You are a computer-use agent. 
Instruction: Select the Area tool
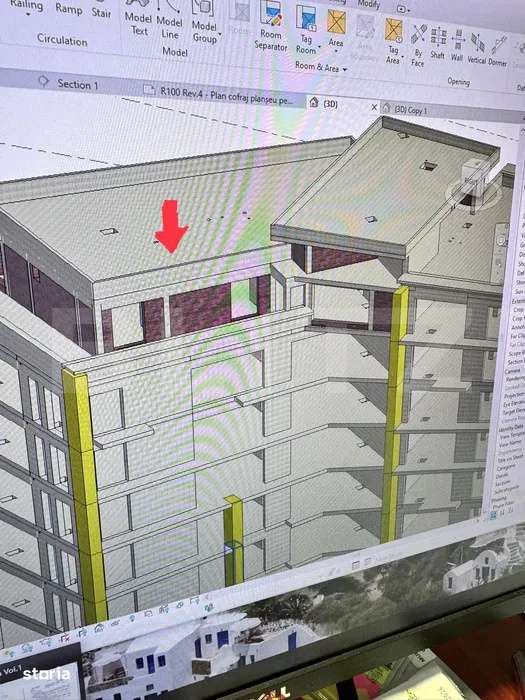coord(336,29)
